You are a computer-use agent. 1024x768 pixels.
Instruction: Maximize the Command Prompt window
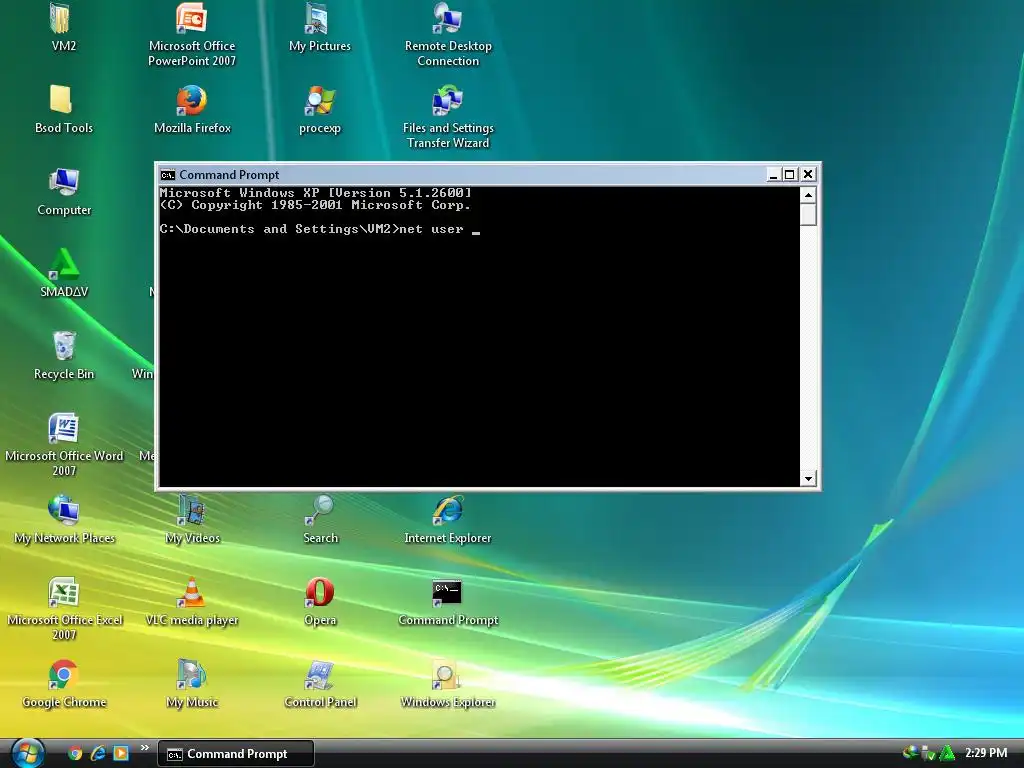point(790,174)
